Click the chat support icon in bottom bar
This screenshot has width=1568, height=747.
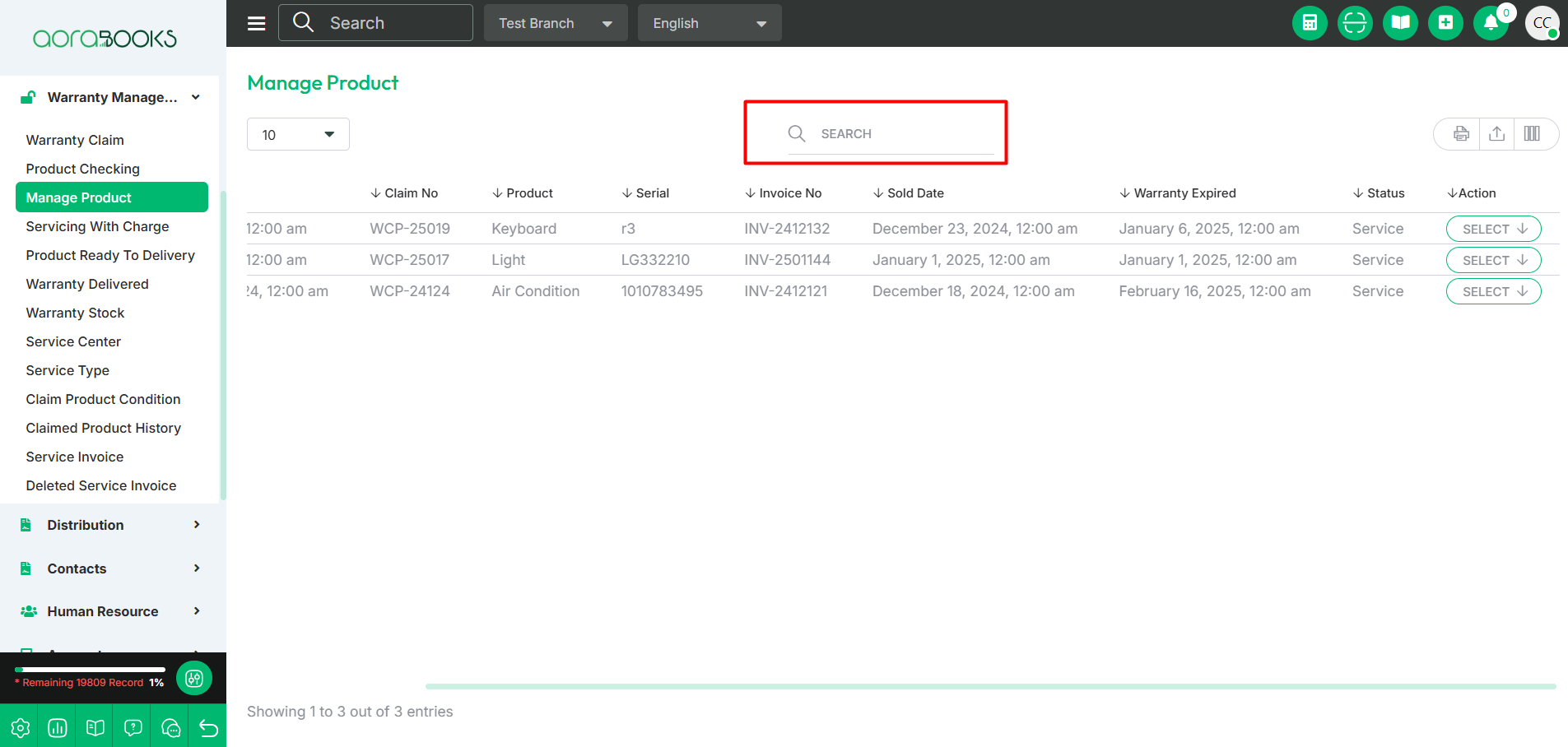pyautogui.click(x=171, y=728)
